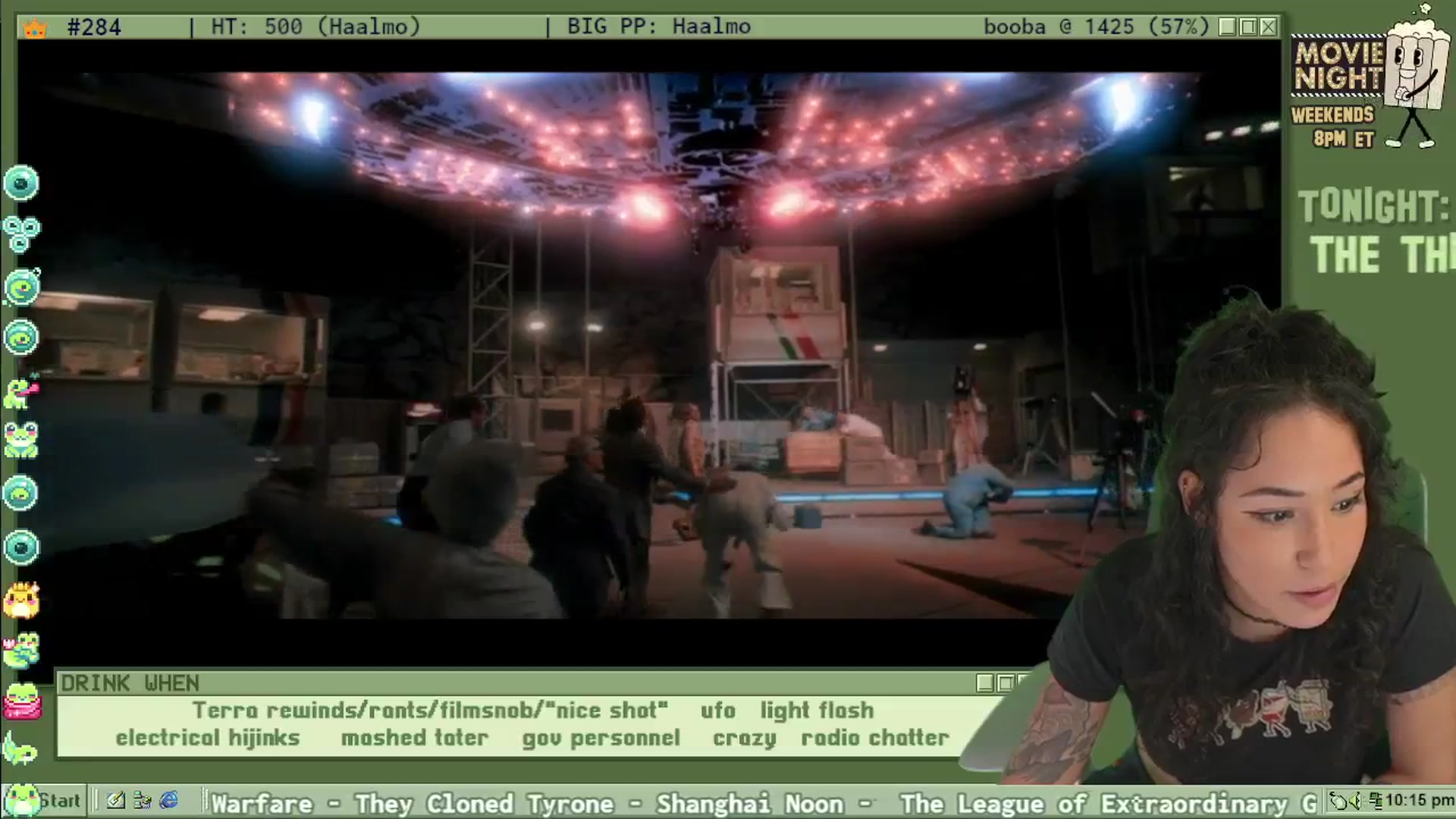The width and height of the screenshot is (1456, 819).
Task: Click the Terra rewinds/rants/filmsnob rule
Action: click(x=430, y=711)
